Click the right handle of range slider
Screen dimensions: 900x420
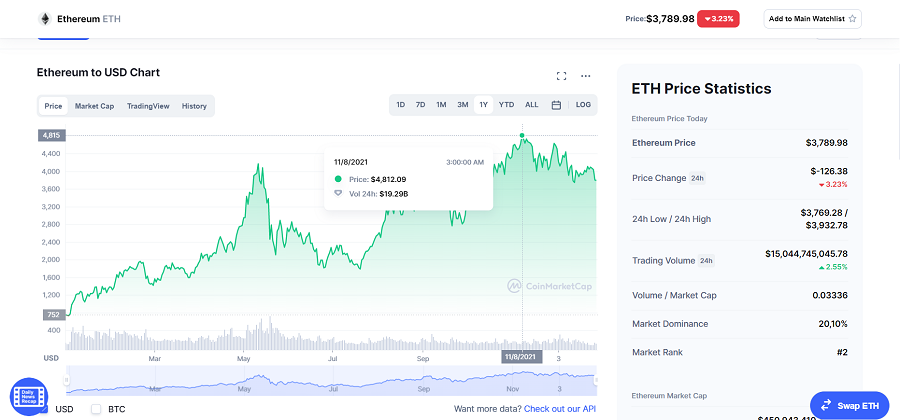[x=596, y=380]
